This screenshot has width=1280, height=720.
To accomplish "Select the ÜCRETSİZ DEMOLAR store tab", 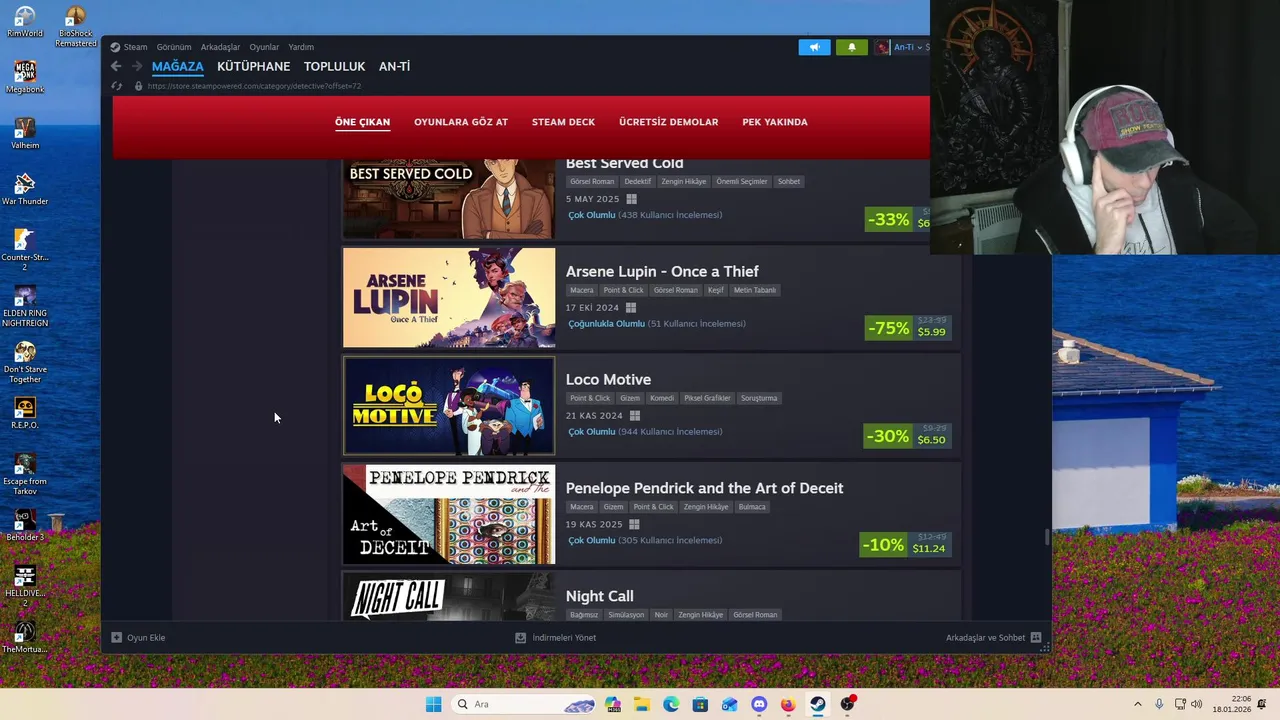I will (668, 122).
